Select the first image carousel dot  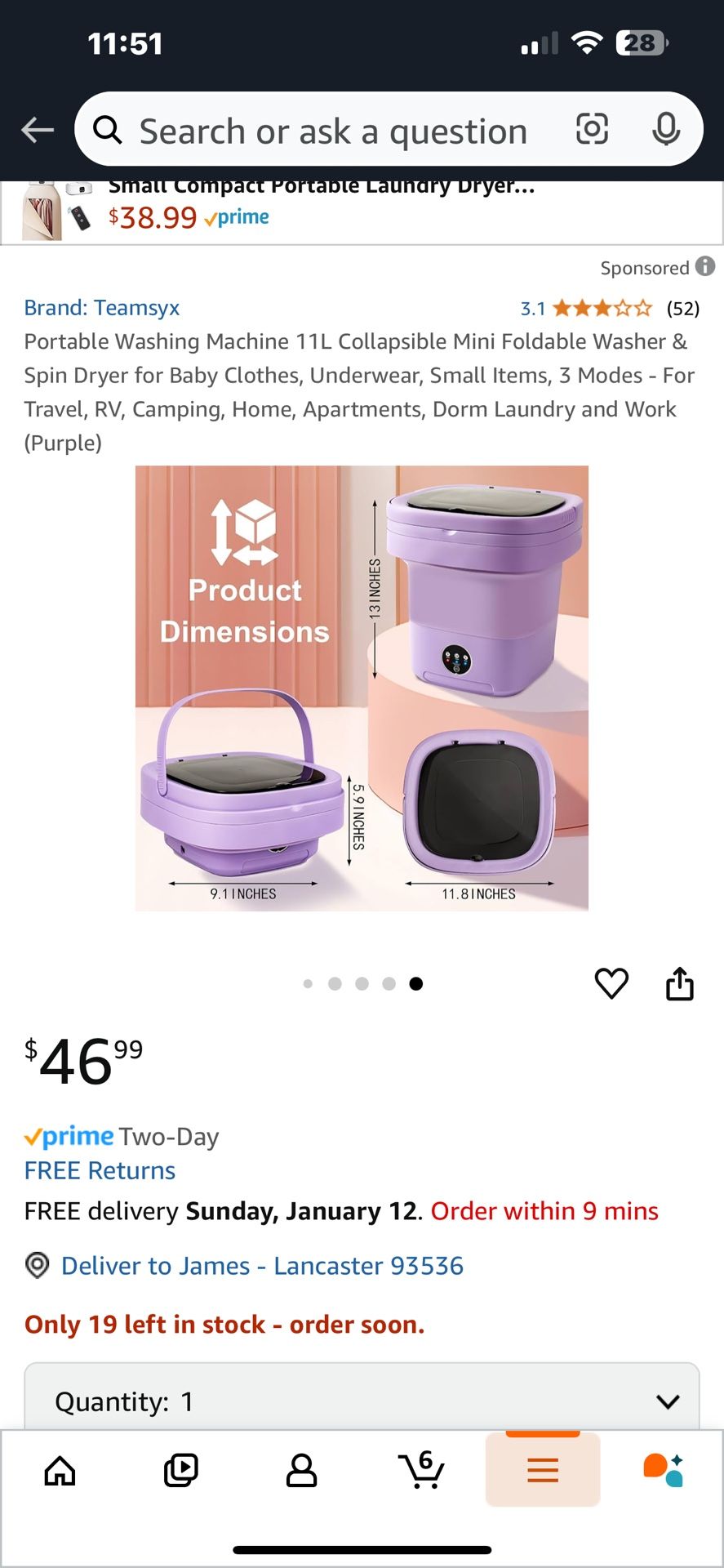(308, 984)
